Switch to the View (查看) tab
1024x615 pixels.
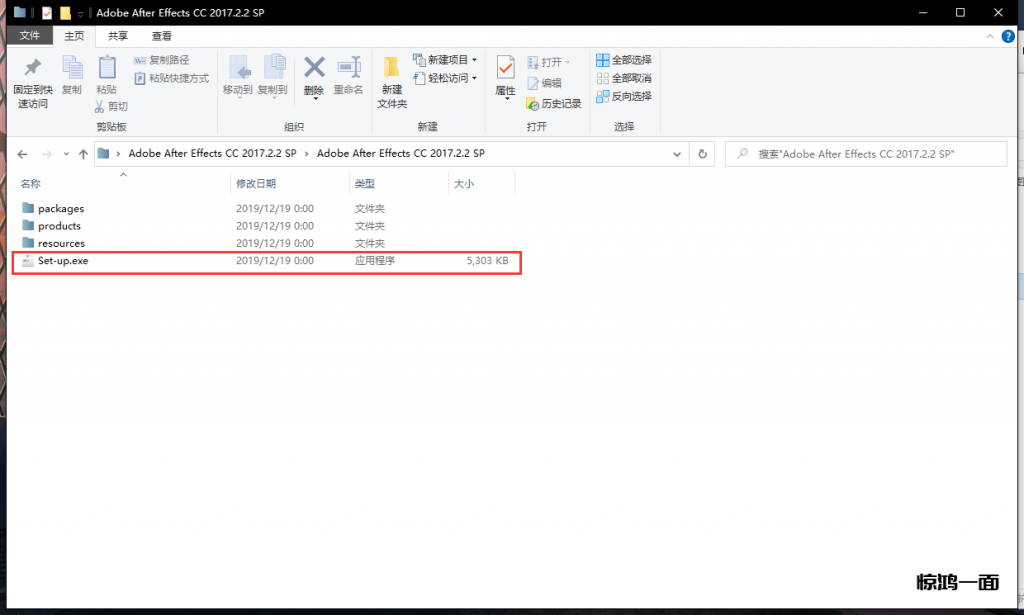(162, 36)
